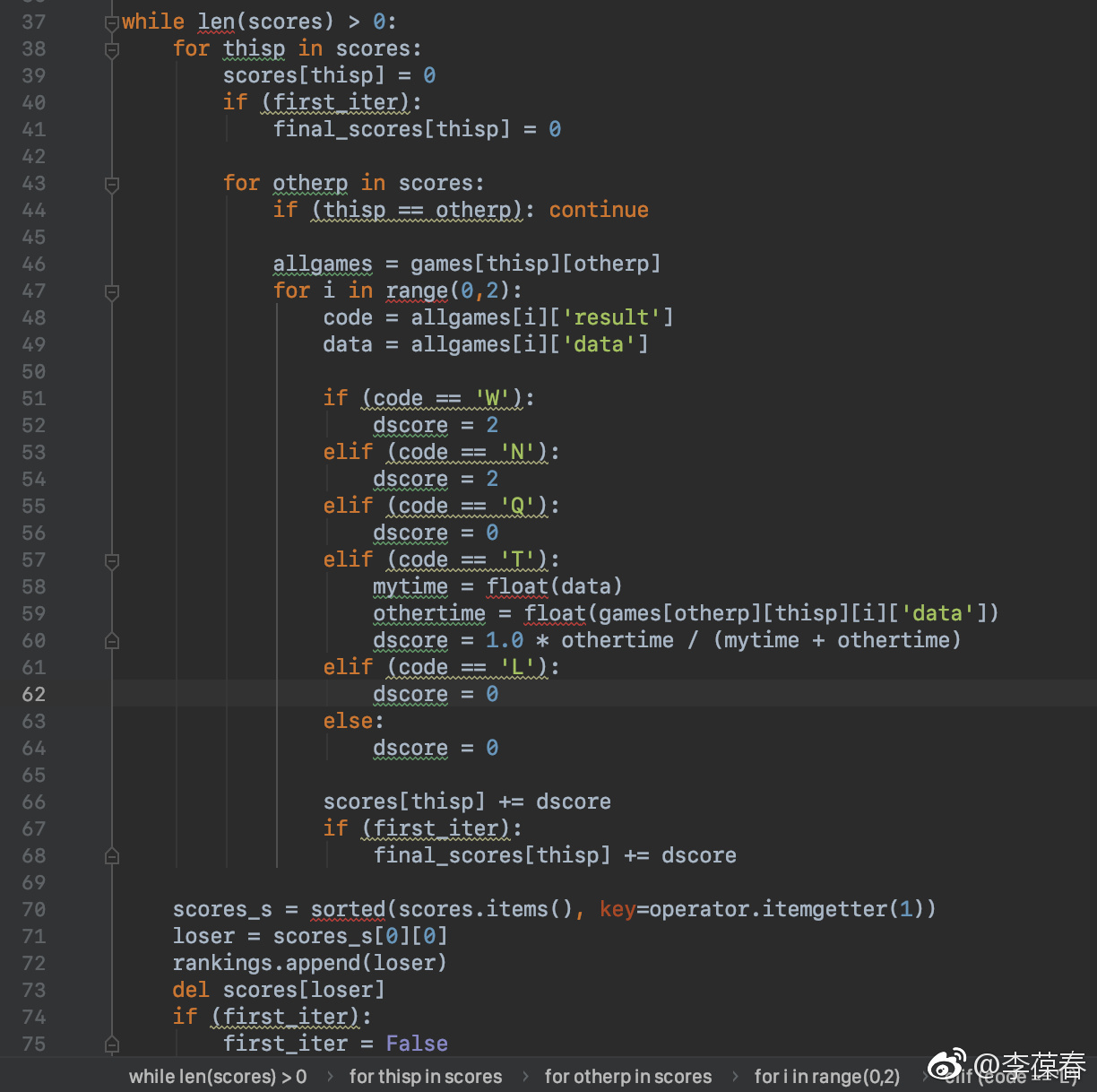1097x1092 pixels.
Task: Place the cursor on 'rankings.append(loser)' line
Action: pyautogui.click(x=309, y=964)
